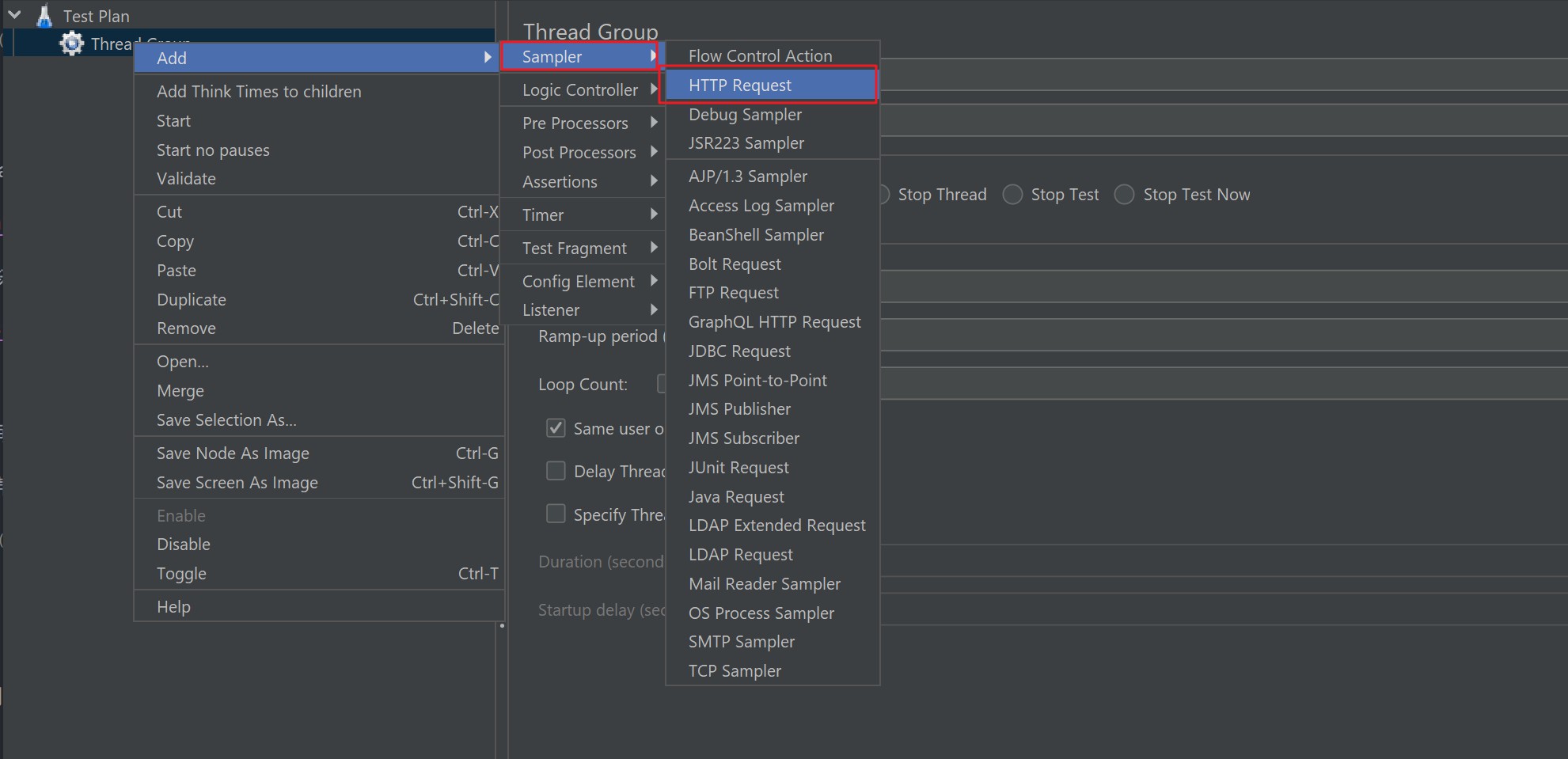Click Toggle in the context menu
1568x759 pixels.
point(319,573)
